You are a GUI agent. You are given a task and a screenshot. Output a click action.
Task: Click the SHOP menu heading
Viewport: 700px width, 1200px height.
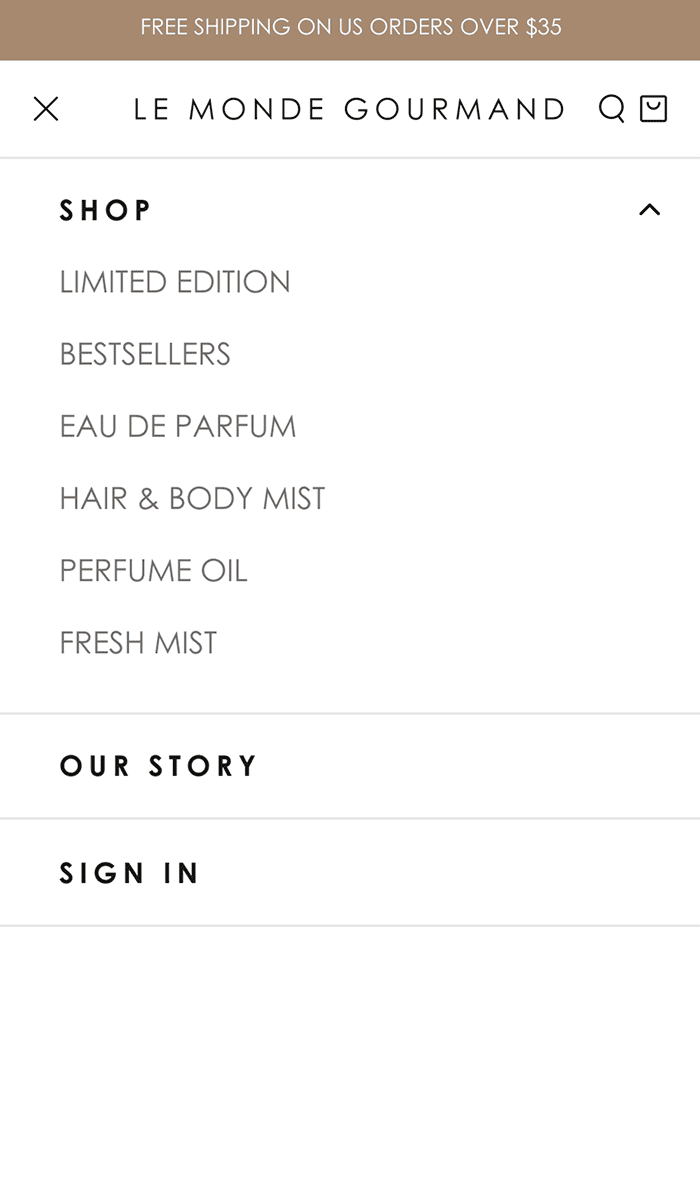pos(106,210)
